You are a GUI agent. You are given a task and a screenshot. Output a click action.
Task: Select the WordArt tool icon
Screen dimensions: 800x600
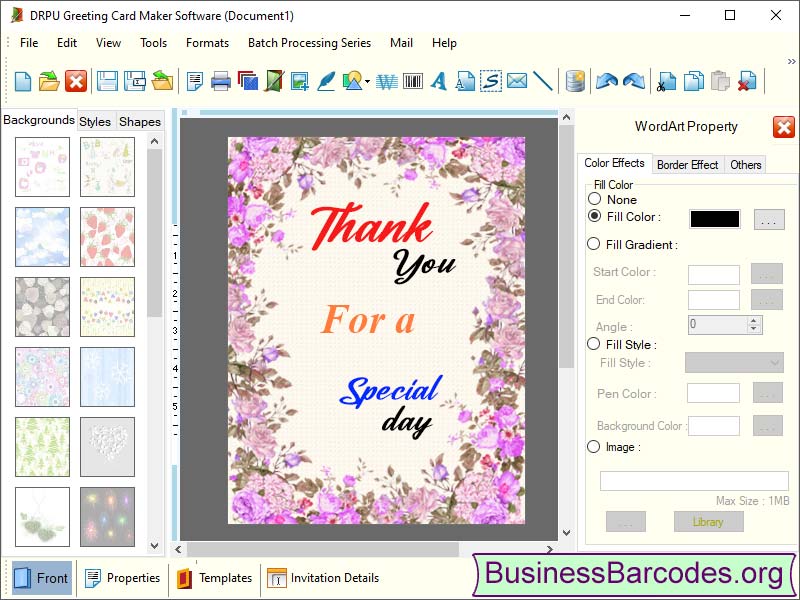(x=387, y=82)
